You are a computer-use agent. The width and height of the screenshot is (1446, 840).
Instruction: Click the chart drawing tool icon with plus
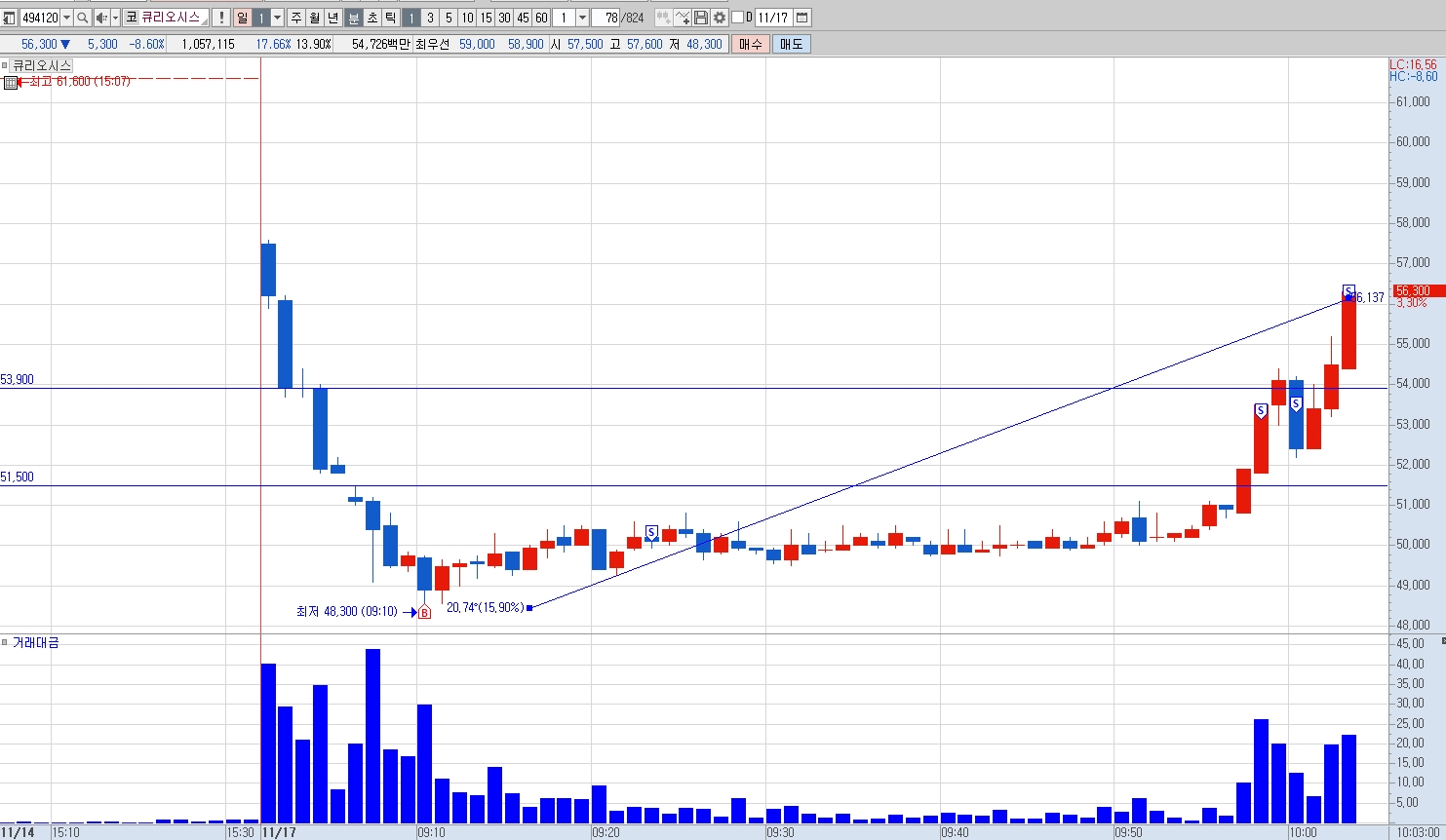pyautogui.click(x=683, y=18)
